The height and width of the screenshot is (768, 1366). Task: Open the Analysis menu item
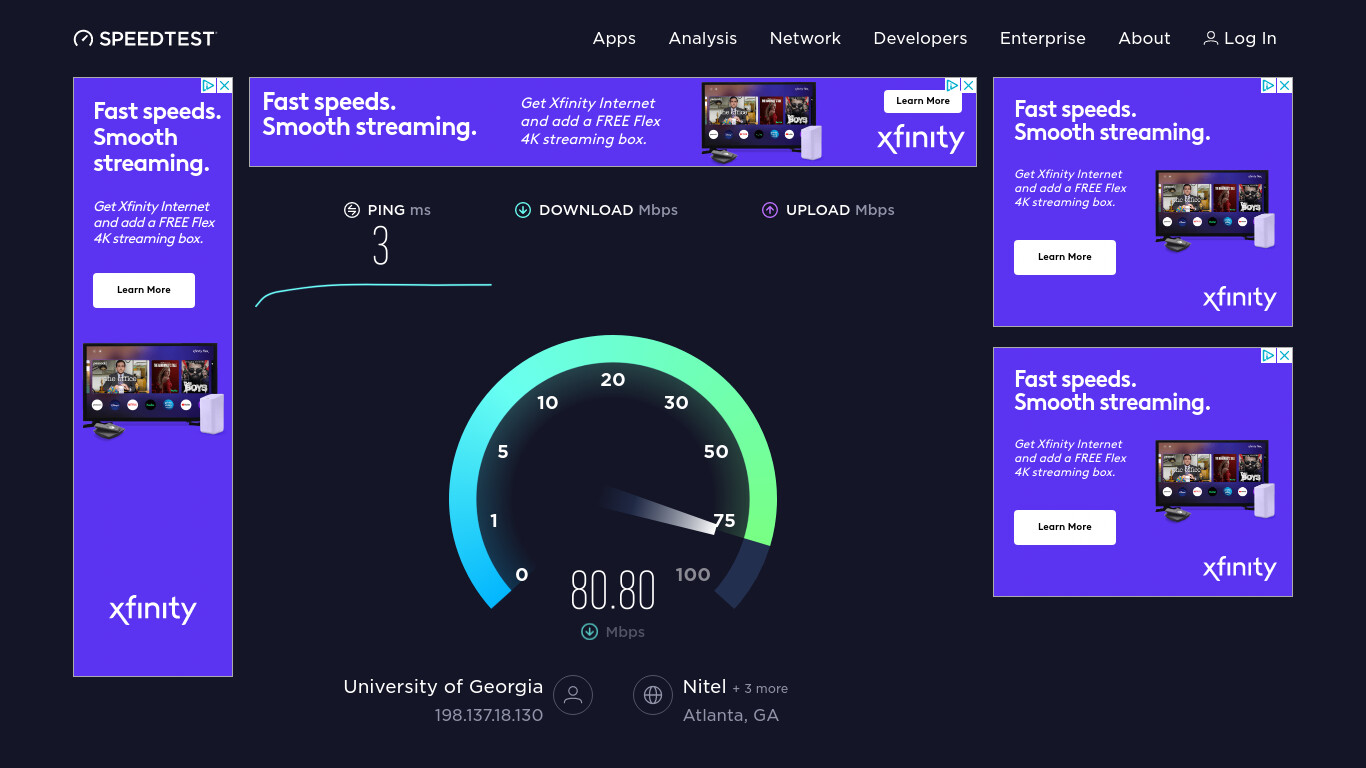703,38
